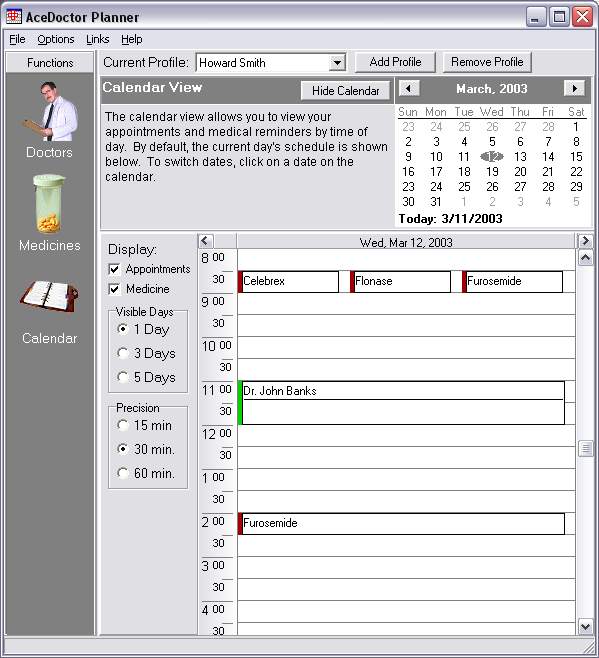Select 15 min precision
Image resolution: width=599 pixels, height=658 pixels.
tap(123, 426)
